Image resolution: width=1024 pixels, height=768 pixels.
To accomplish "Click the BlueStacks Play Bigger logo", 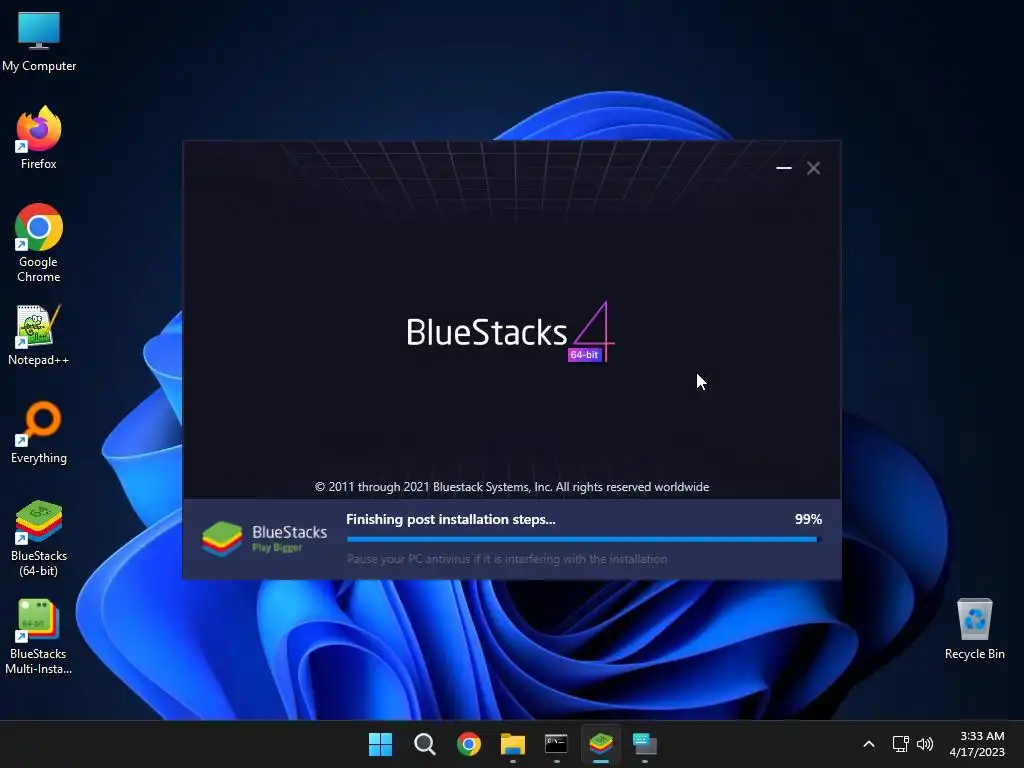I will (264, 539).
